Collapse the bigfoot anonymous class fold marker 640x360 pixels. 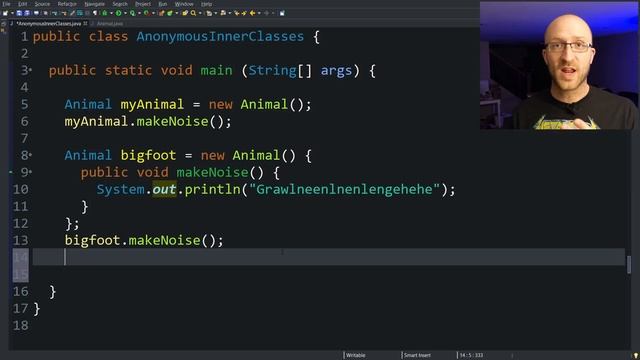click(x=31, y=156)
